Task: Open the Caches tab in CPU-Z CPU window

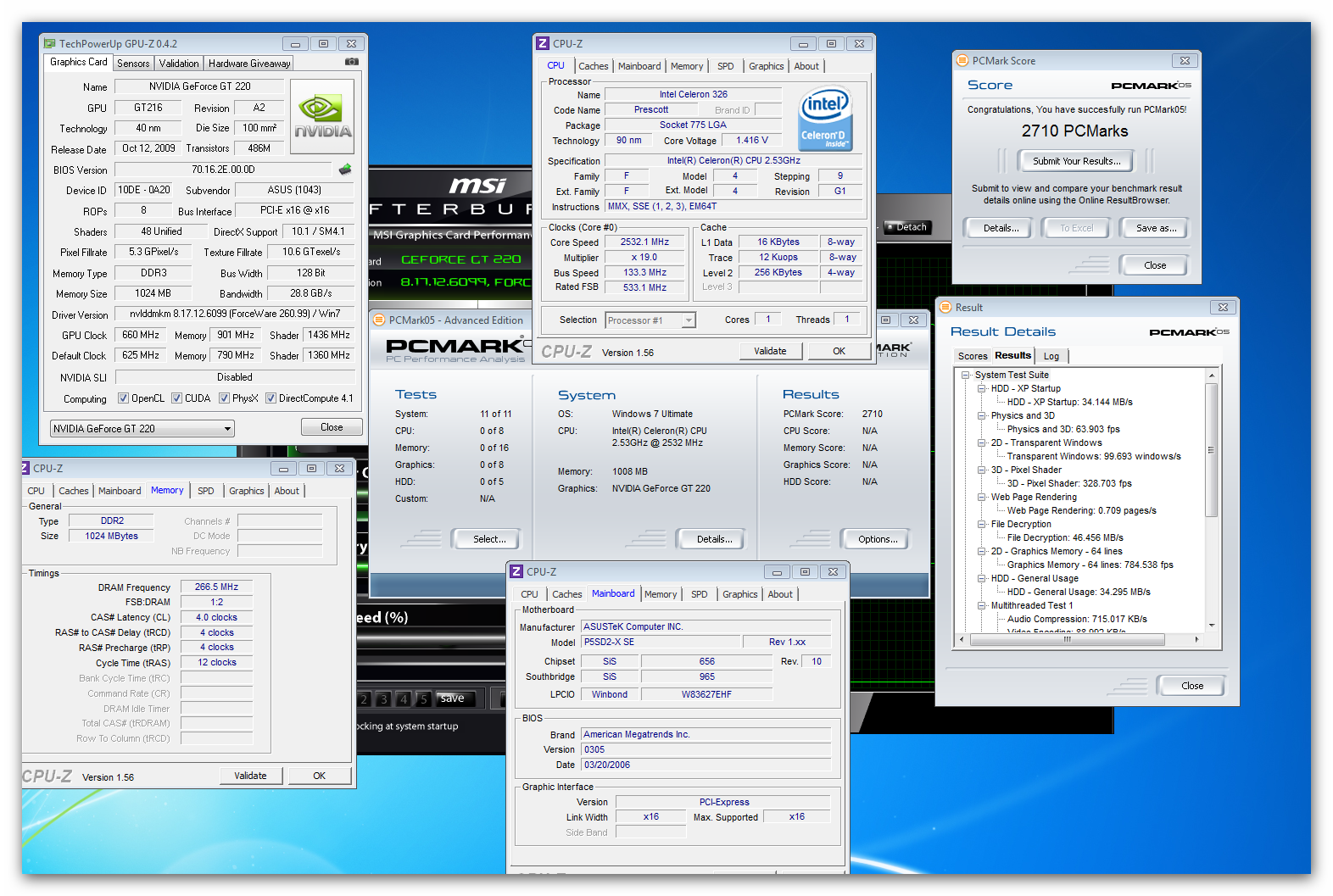Action: 593,66
